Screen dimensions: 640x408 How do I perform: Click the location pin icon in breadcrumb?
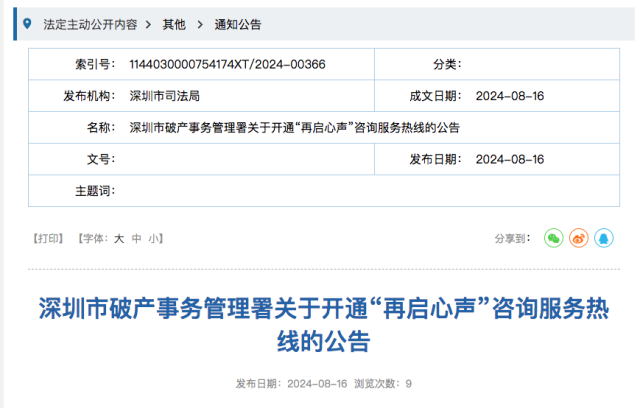click(27, 24)
